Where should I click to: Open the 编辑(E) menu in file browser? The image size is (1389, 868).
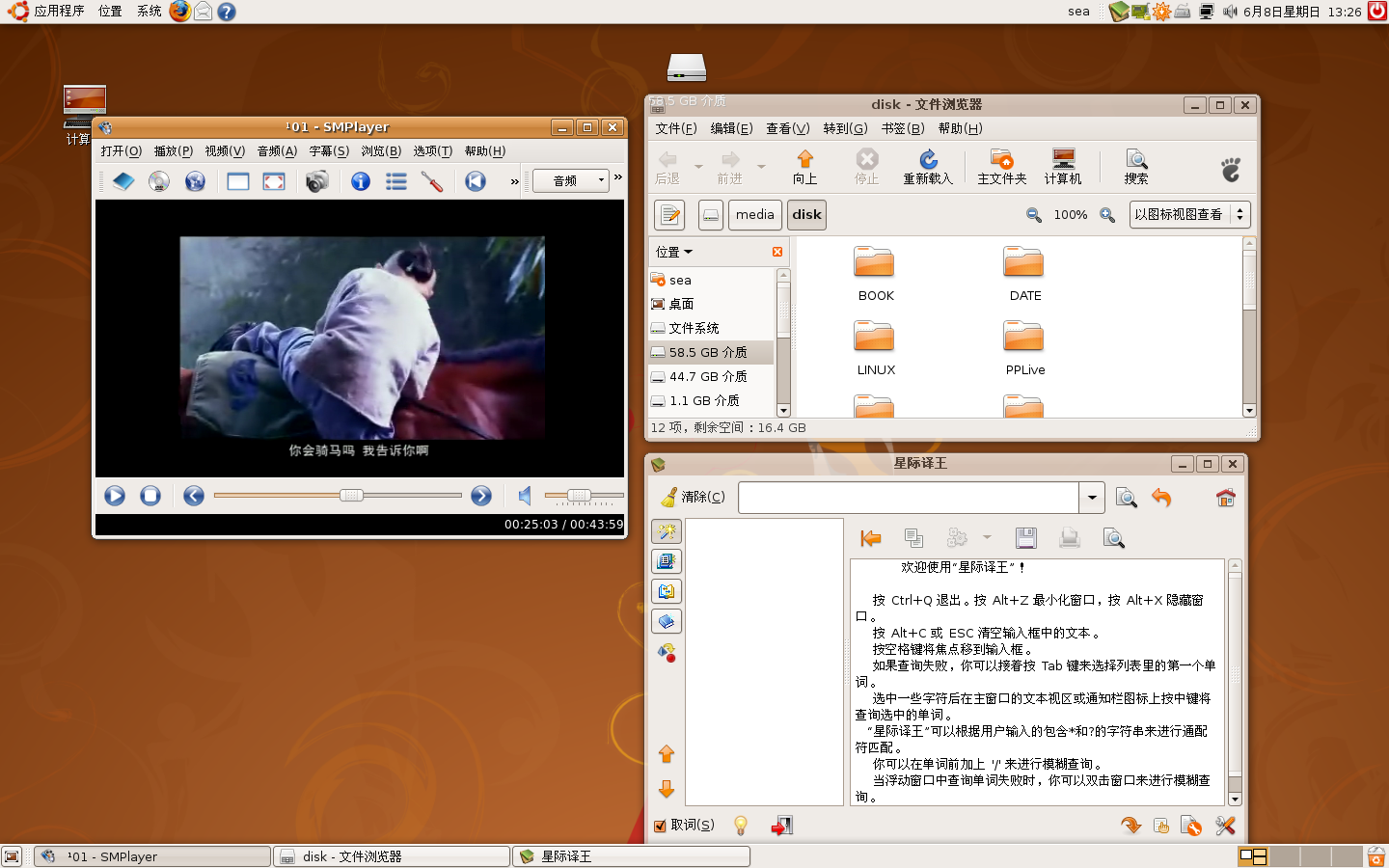[x=731, y=128]
